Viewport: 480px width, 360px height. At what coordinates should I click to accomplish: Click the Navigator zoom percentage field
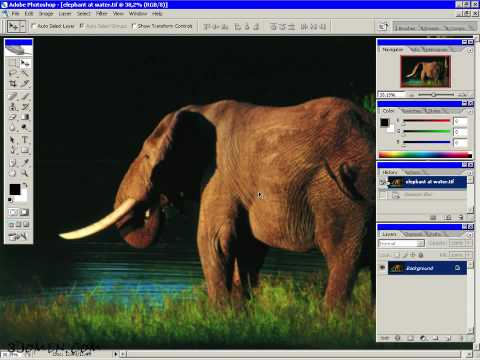(390, 95)
